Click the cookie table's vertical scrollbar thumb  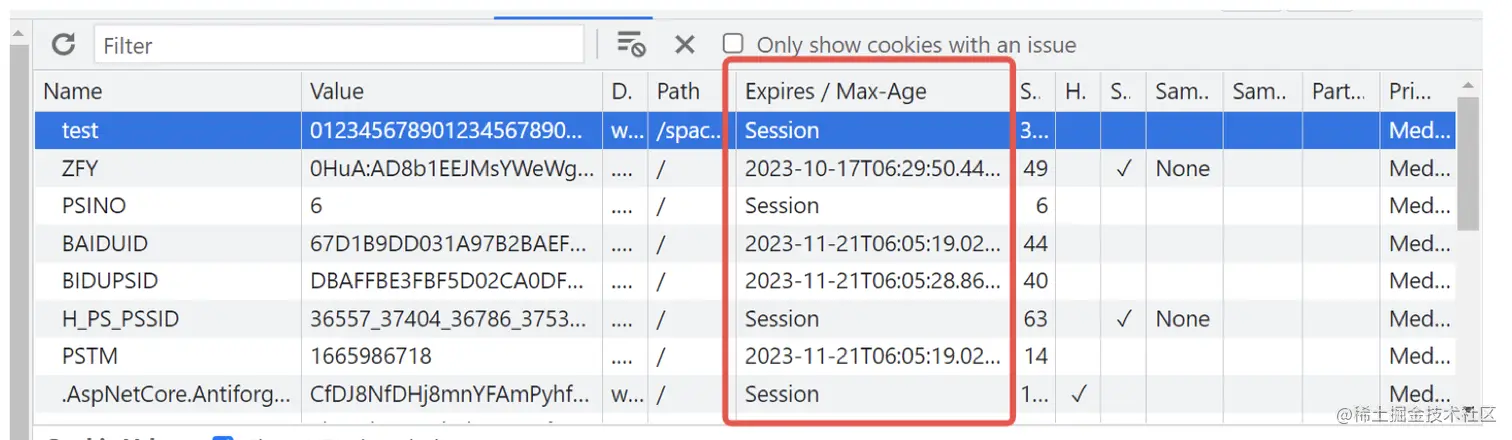coord(1467,160)
